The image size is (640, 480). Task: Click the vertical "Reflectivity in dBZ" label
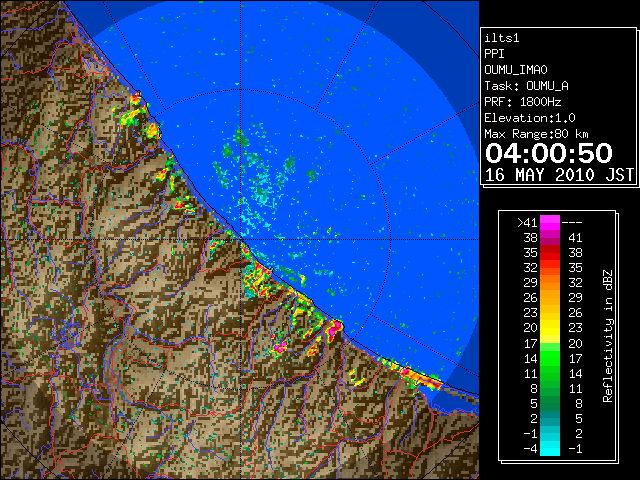[x=607, y=336]
